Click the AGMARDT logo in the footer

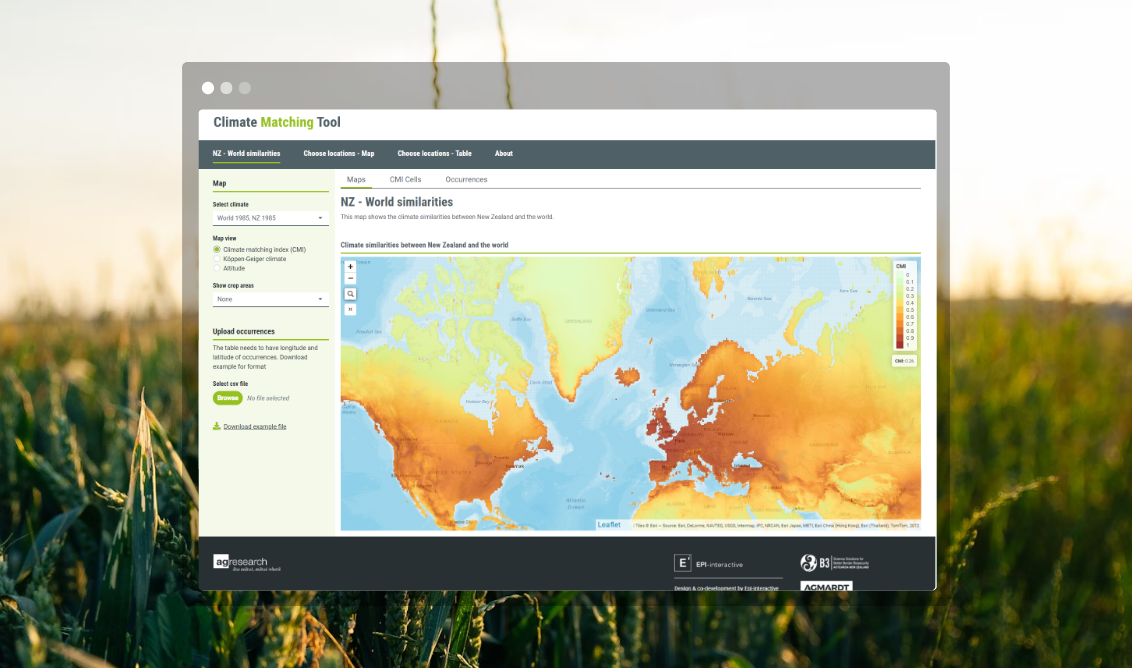click(x=827, y=586)
